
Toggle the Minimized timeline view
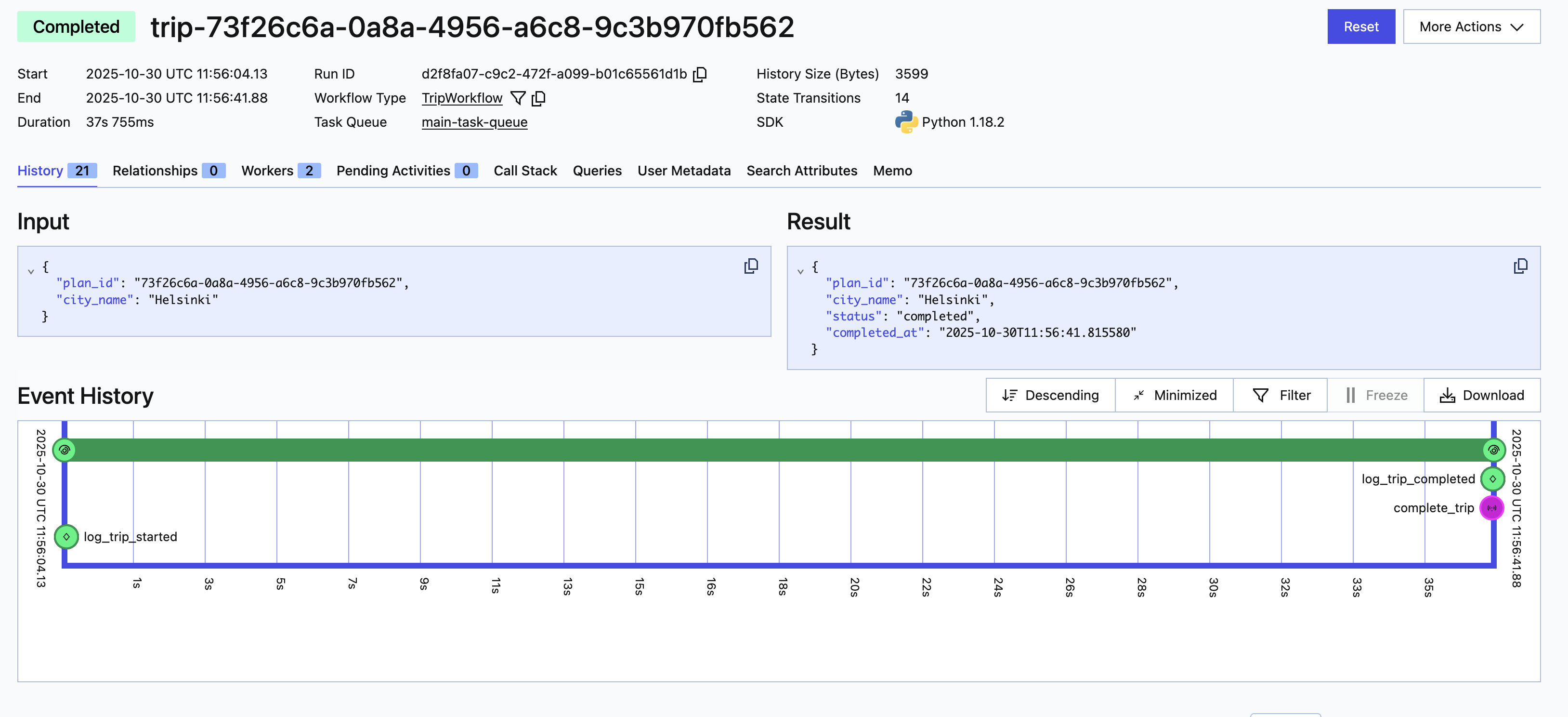1174,395
